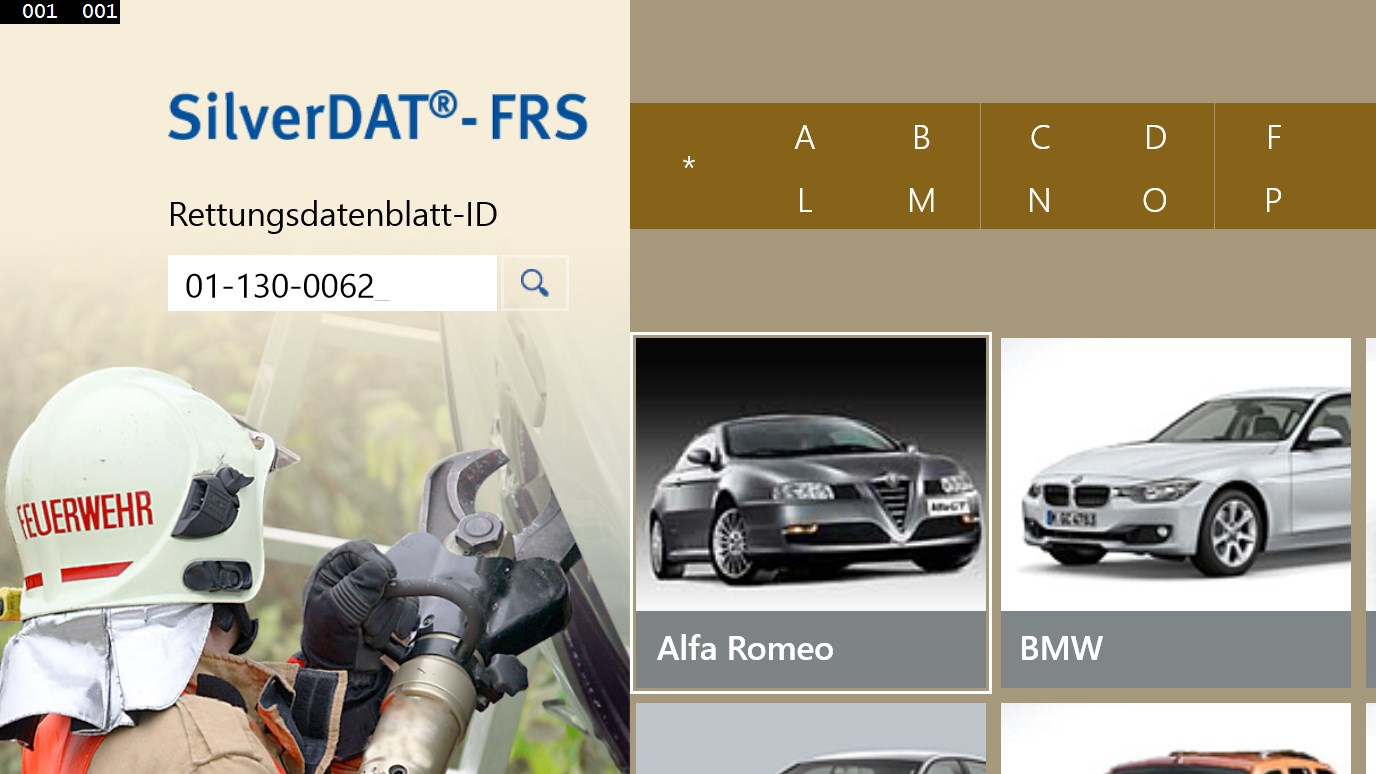Click the magnifying glass search icon
This screenshot has width=1376, height=774.
(x=534, y=283)
